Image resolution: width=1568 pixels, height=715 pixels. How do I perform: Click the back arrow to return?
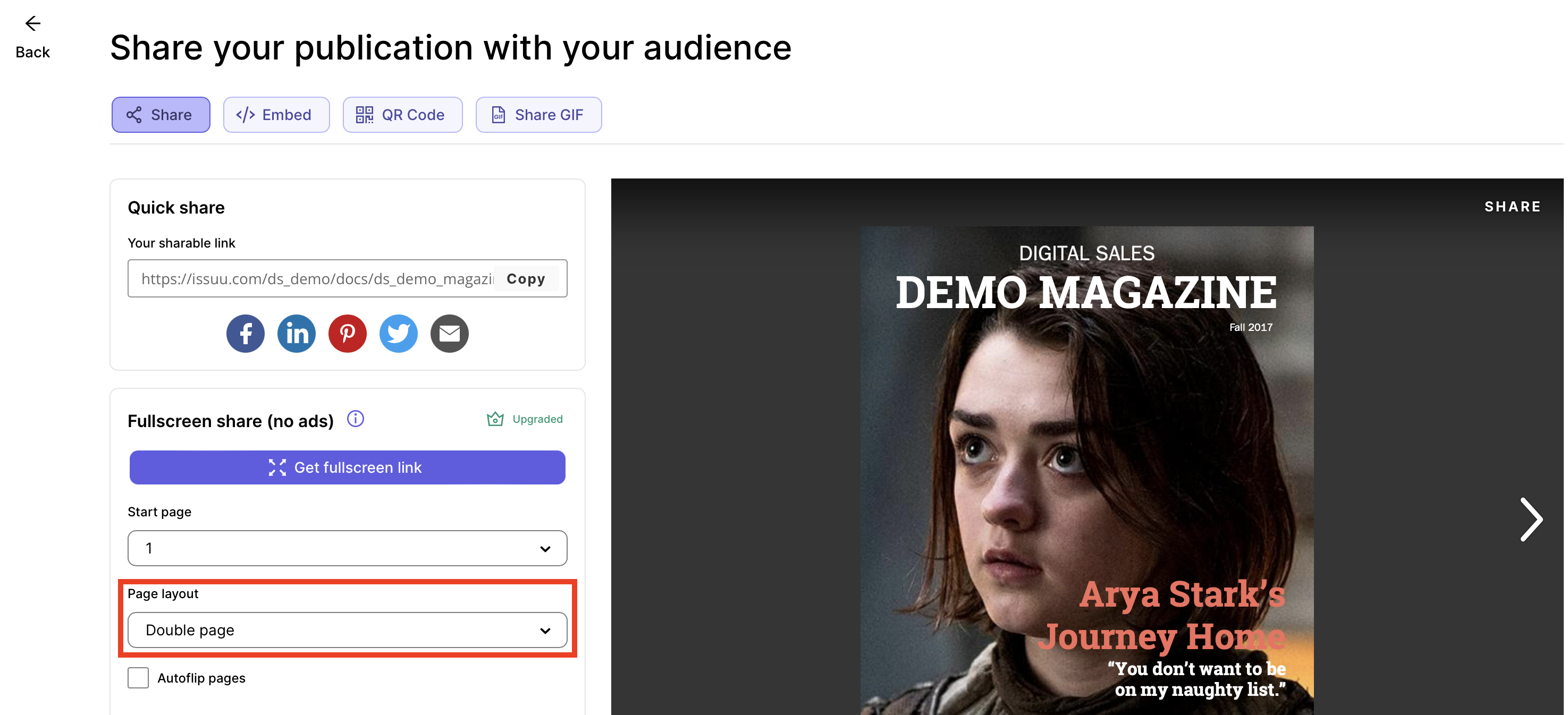(x=32, y=24)
